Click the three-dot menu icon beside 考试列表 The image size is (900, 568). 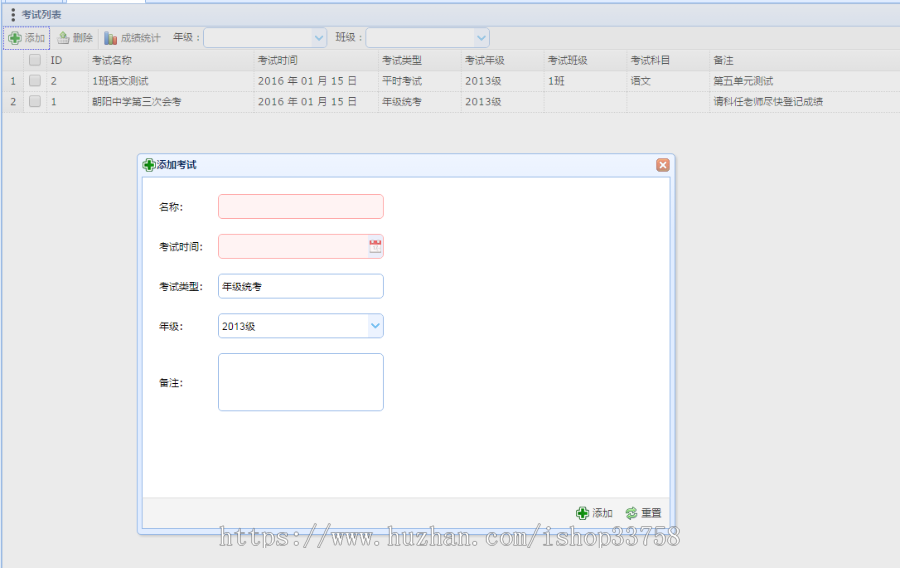tap(13, 15)
